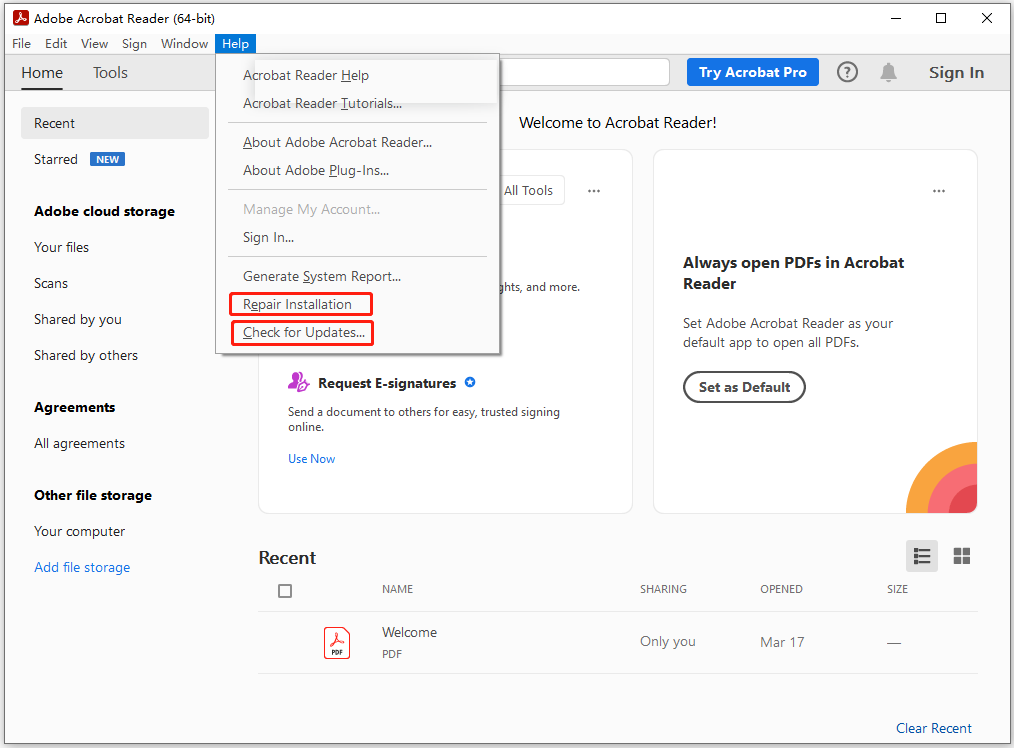Choose Sign In... from Help menu
The image size is (1014, 748).
coord(268,237)
